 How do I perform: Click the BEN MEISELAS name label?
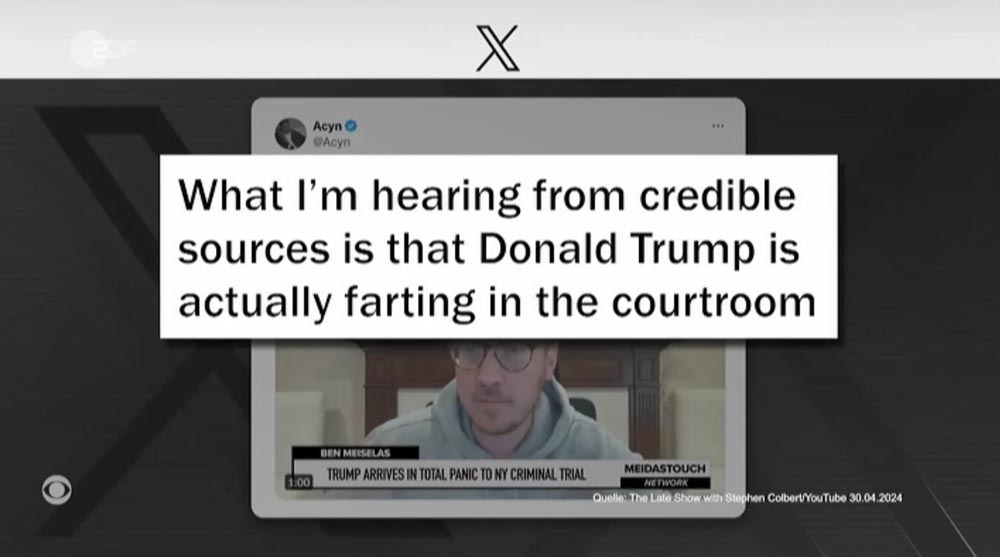[355, 453]
